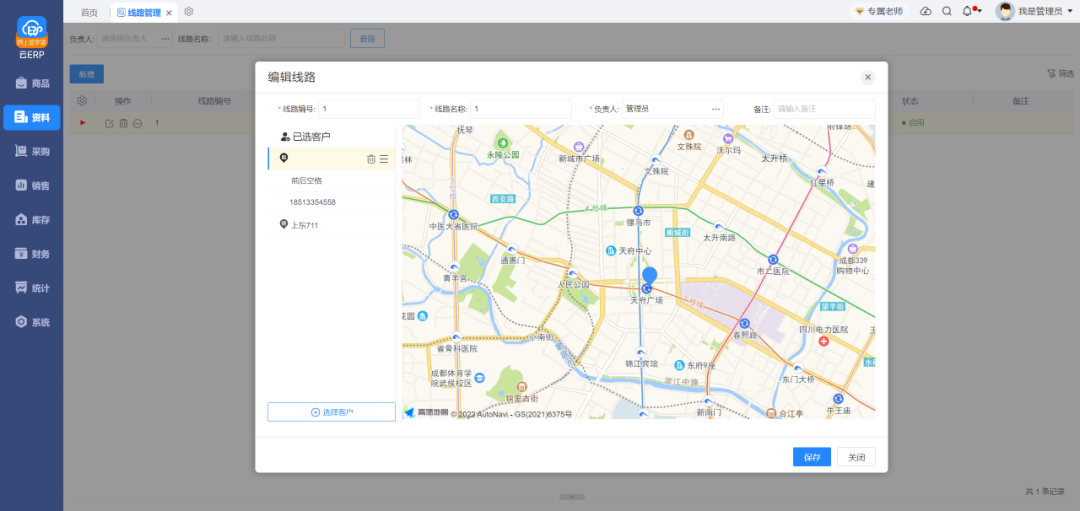
Task: Click the 成都339购物中心 shopping icon
Action: [853, 249]
